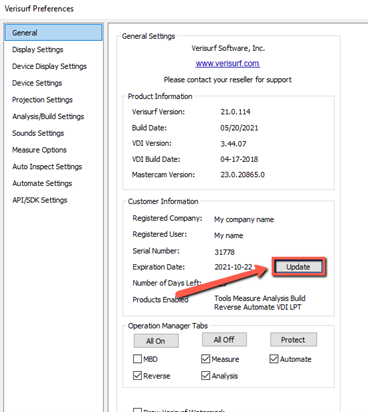Uncheck the Analysis tab checkbox
Image resolution: width=368 pixels, height=412 pixels.
tap(206, 375)
